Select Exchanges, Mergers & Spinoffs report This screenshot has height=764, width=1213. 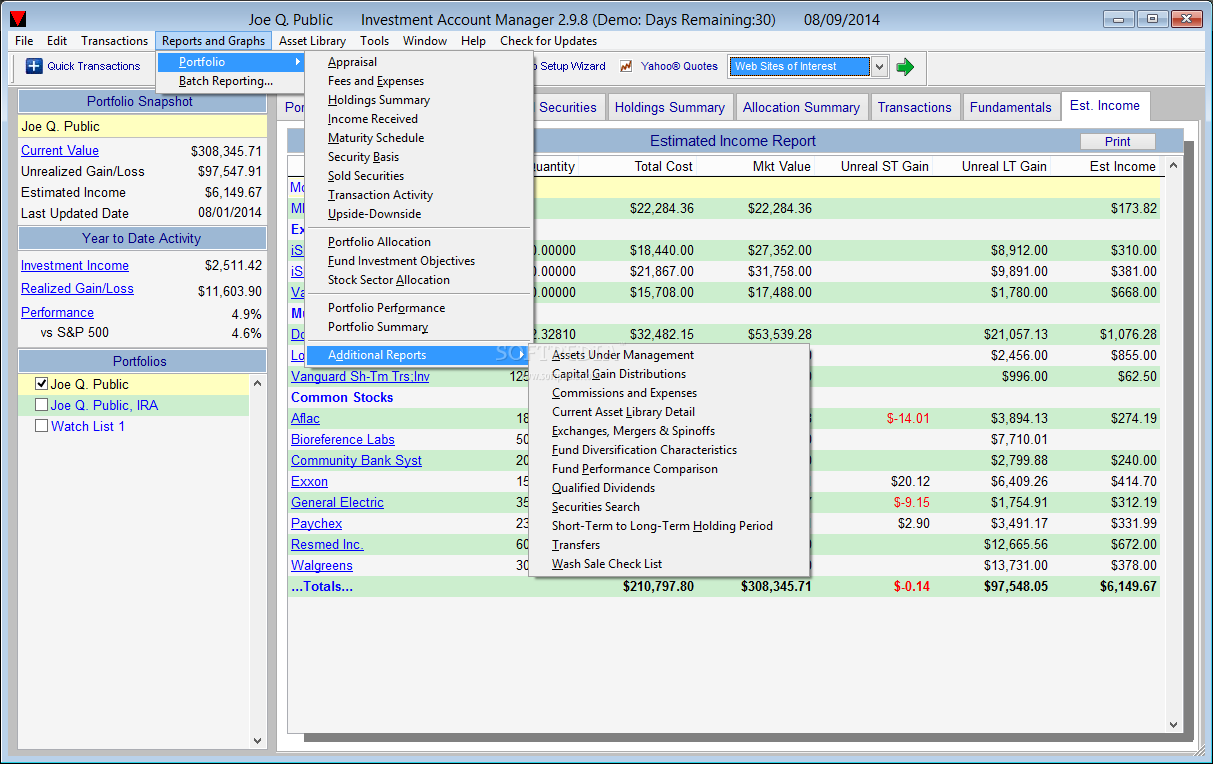(633, 431)
